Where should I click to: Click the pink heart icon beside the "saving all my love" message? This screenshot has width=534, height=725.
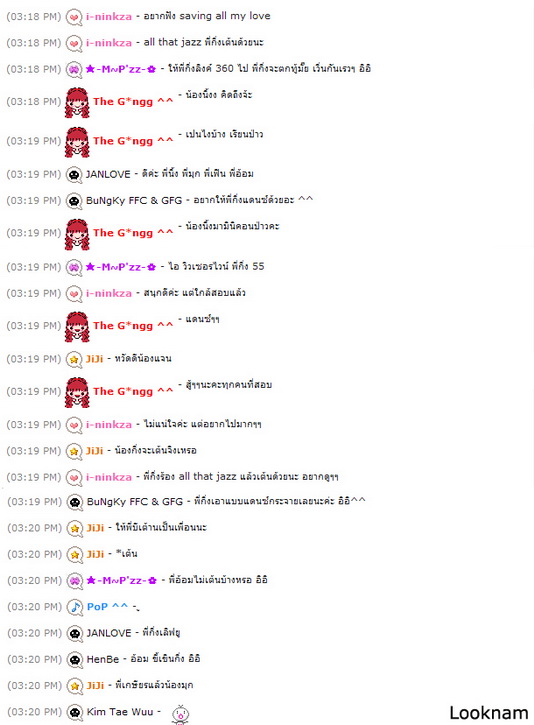point(74,17)
